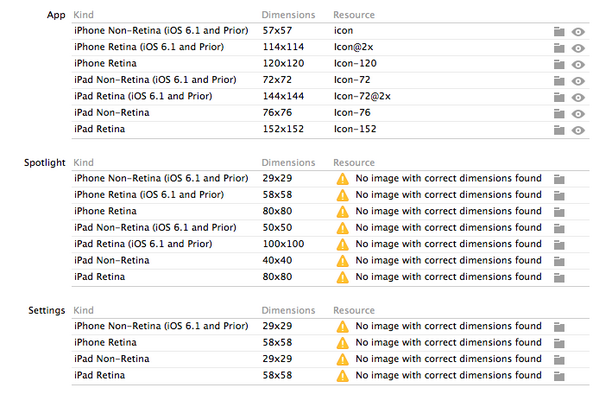Show Icon-72@2x via eye icon
This screenshot has height=394, width=599.
[x=578, y=98]
